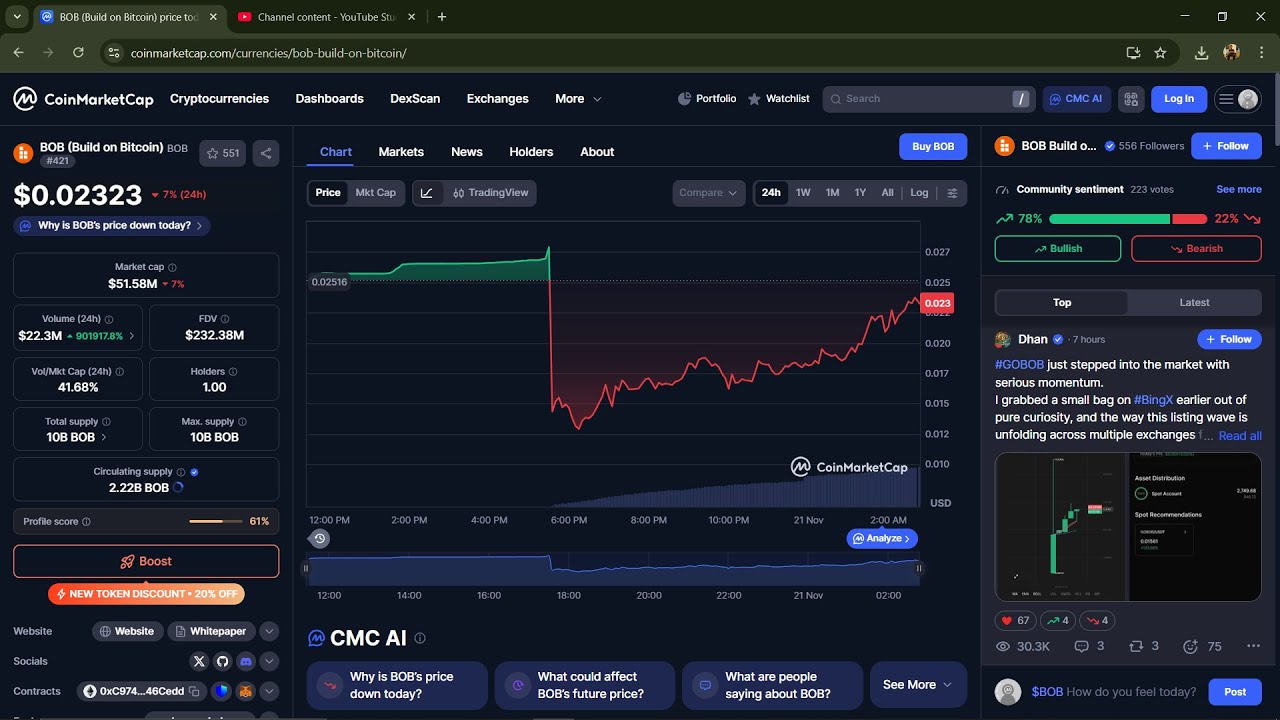This screenshot has height=720, width=1280.
Task: Open more options ellipsis on Dhan's post
Action: click(1253, 646)
